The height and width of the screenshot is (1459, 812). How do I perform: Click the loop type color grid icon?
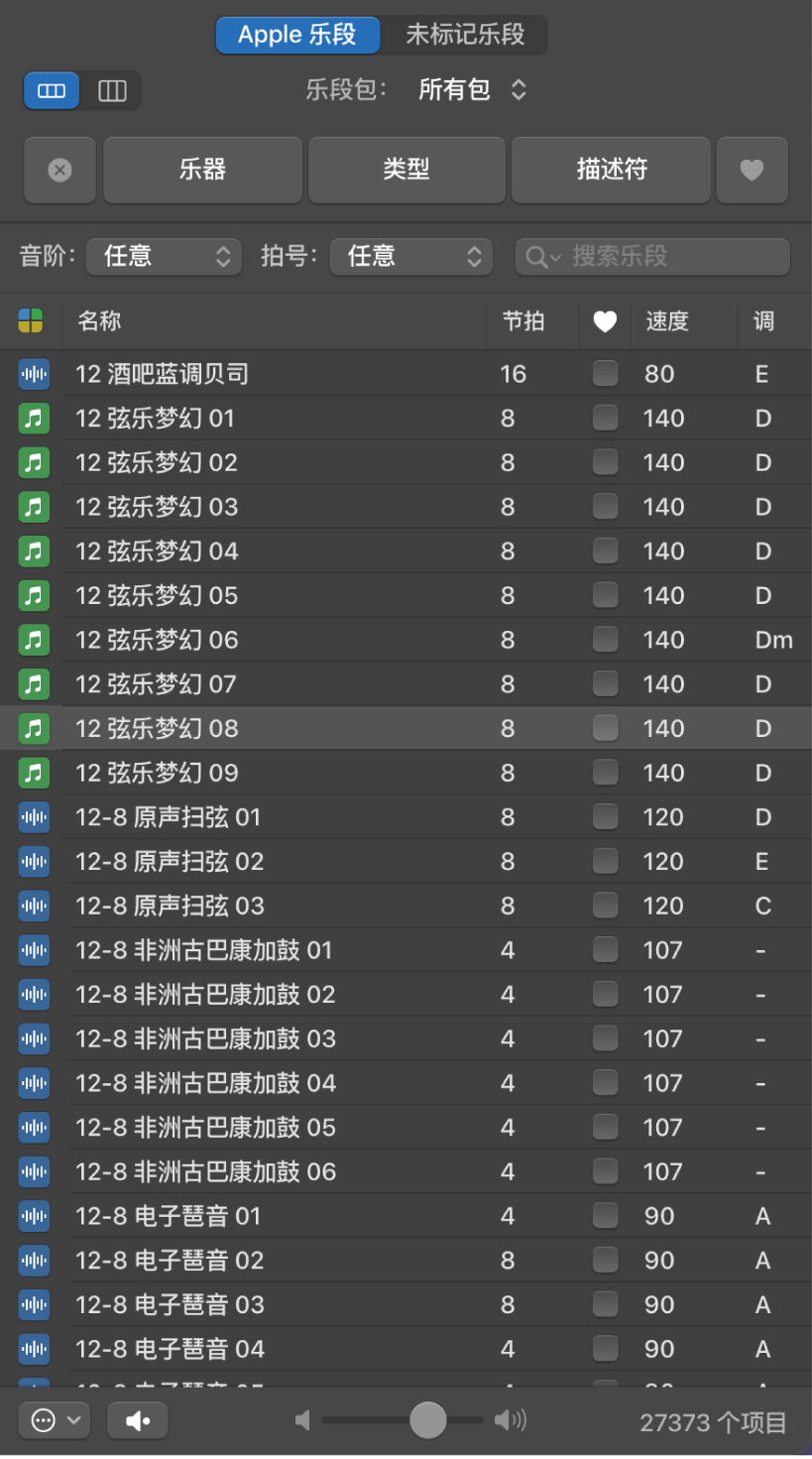click(x=31, y=321)
